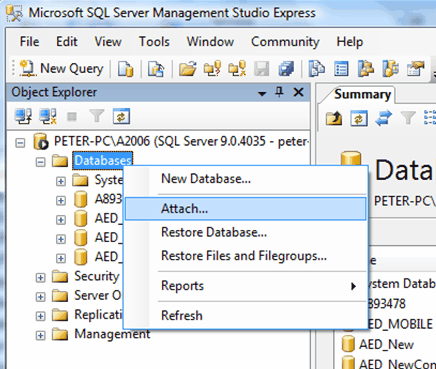Expand the System Databases folder
Viewport: 436px width, 369px height.
(x=61, y=181)
